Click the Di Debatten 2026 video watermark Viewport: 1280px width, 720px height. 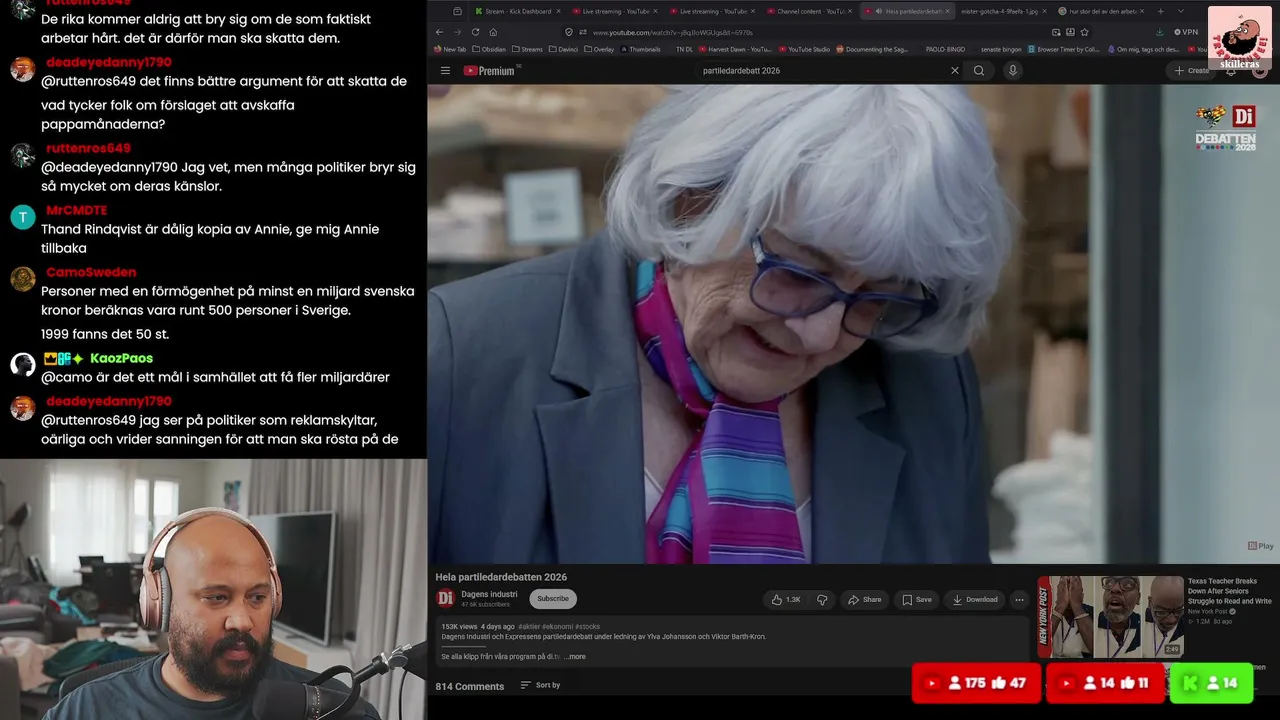1226,128
